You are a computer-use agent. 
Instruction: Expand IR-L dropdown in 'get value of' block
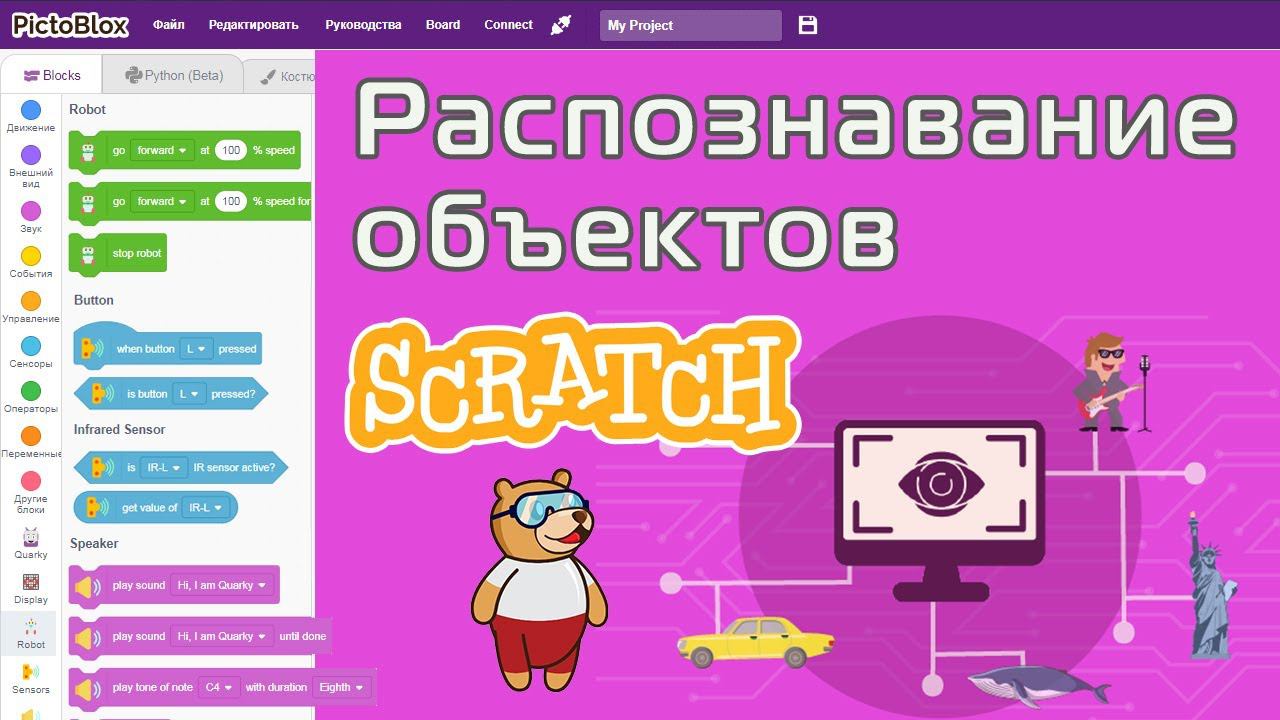(206, 507)
